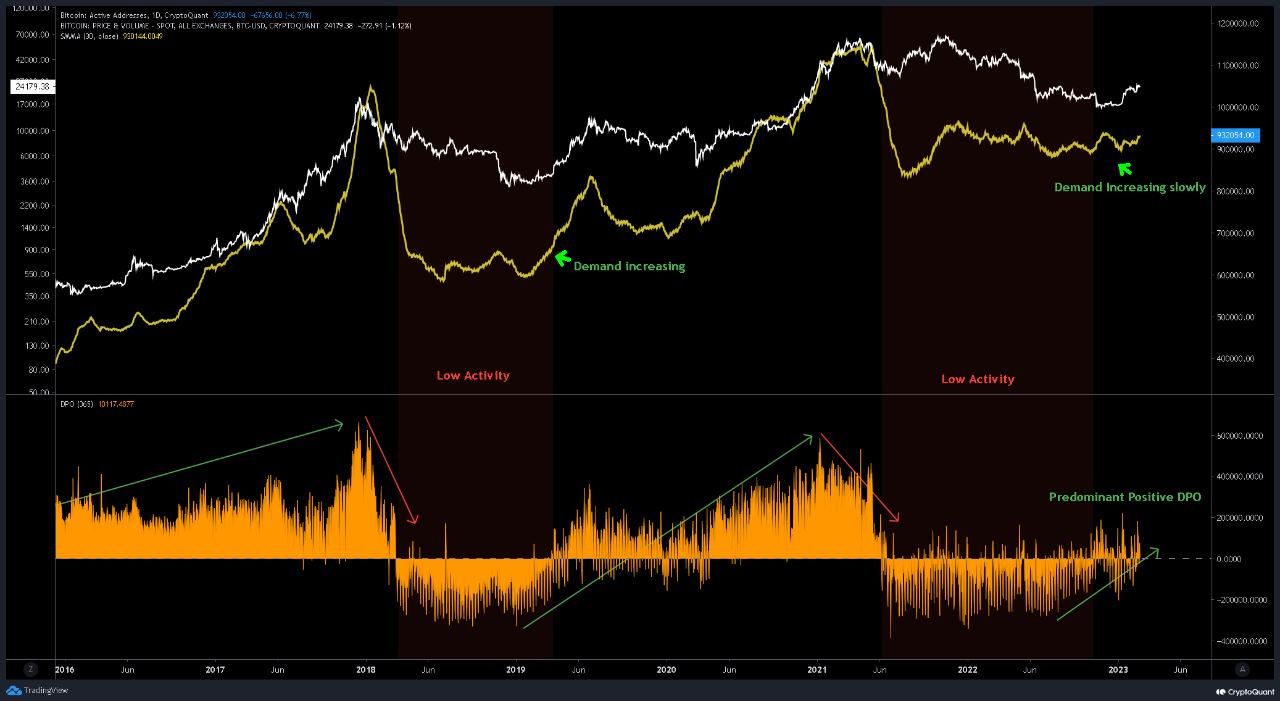Click the 2021 marker on time axis
Image resolution: width=1280 pixels, height=701 pixels.
(816, 669)
